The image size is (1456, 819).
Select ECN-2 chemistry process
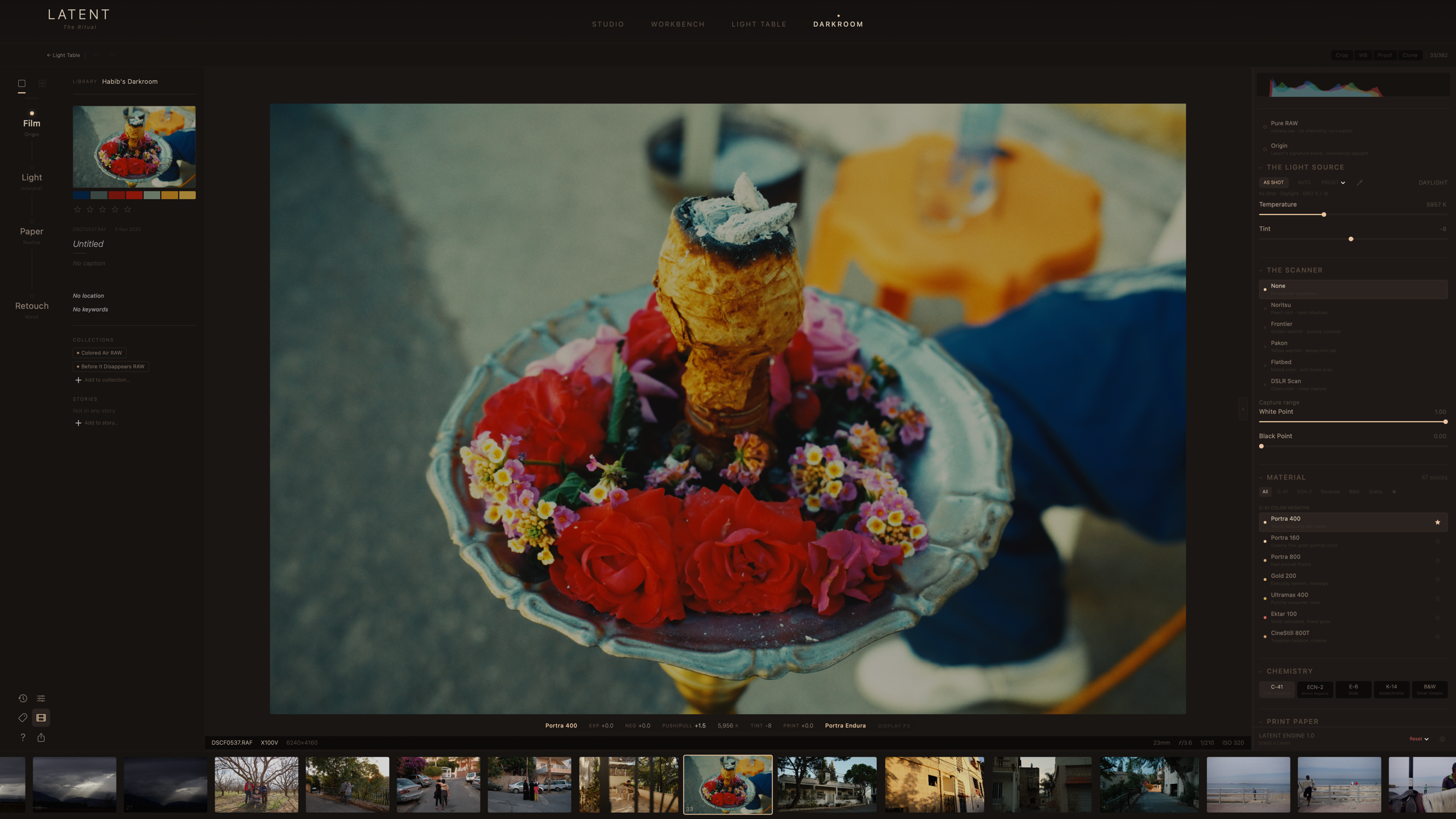pos(1315,689)
